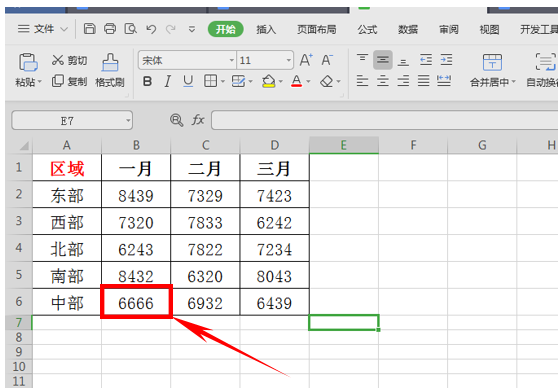Open the 审阅 tab
The width and height of the screenshot is (558, 392).
[449, 29]
